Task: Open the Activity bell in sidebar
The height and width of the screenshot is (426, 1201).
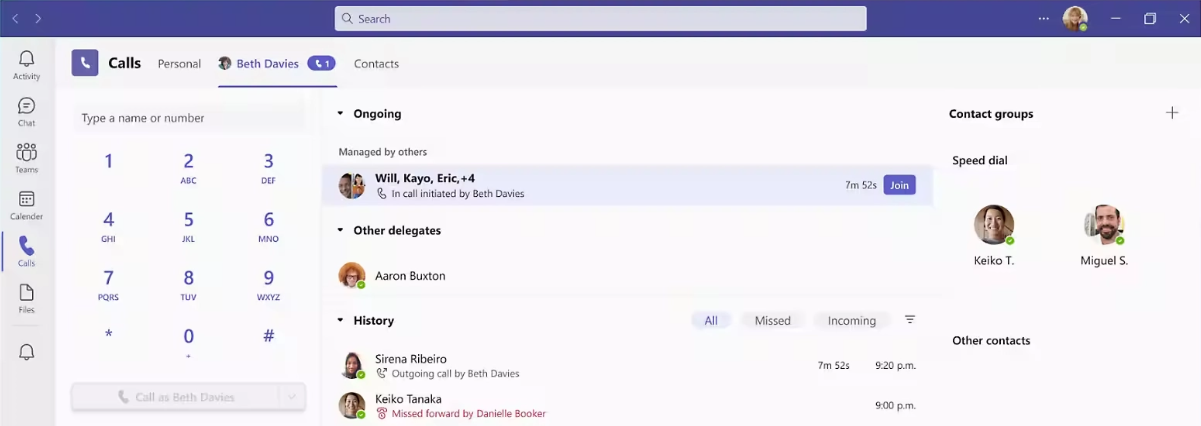Action: (26, 64)
